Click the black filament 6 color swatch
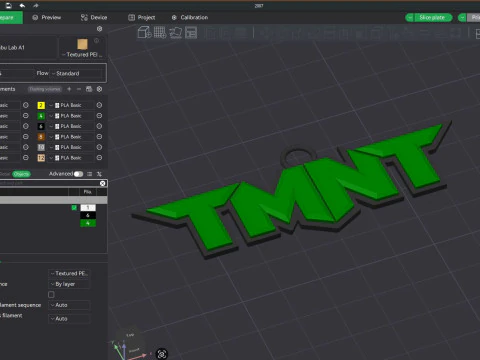Image resolution: width=480 pixels, height=360 pixels. (41, 126)
